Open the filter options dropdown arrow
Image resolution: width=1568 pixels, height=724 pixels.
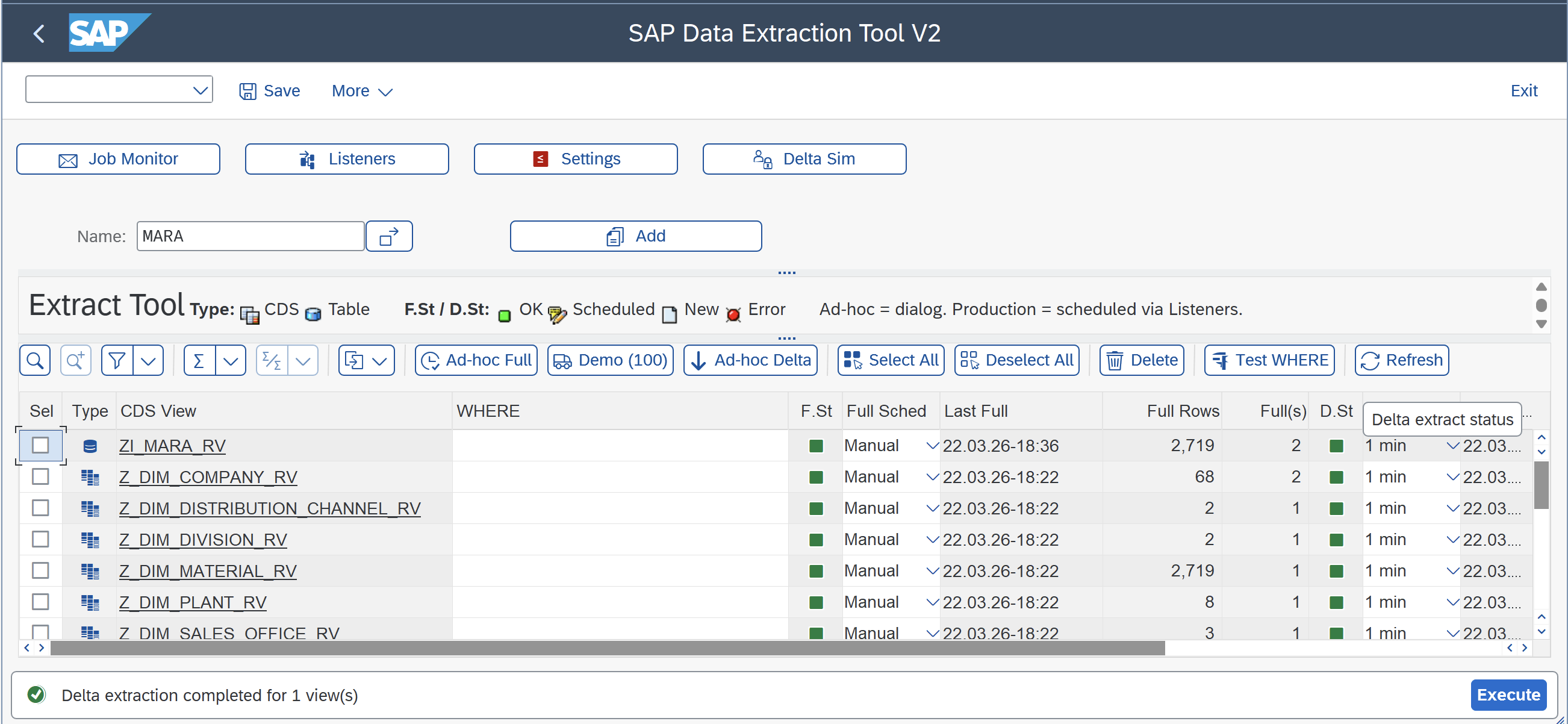pyautogui.click(x=149, y=360)
